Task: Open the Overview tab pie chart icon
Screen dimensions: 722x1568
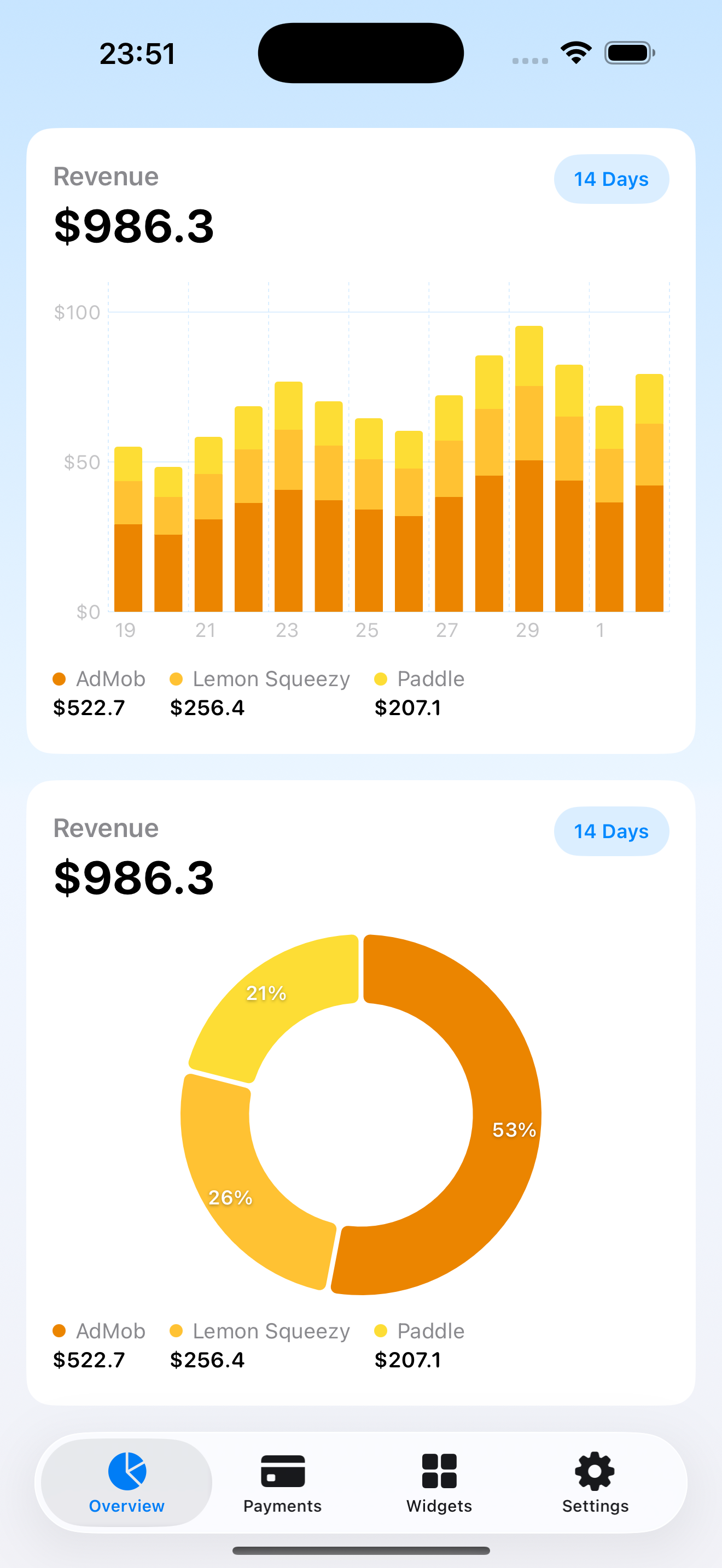Action: [x=127, y=1471]
